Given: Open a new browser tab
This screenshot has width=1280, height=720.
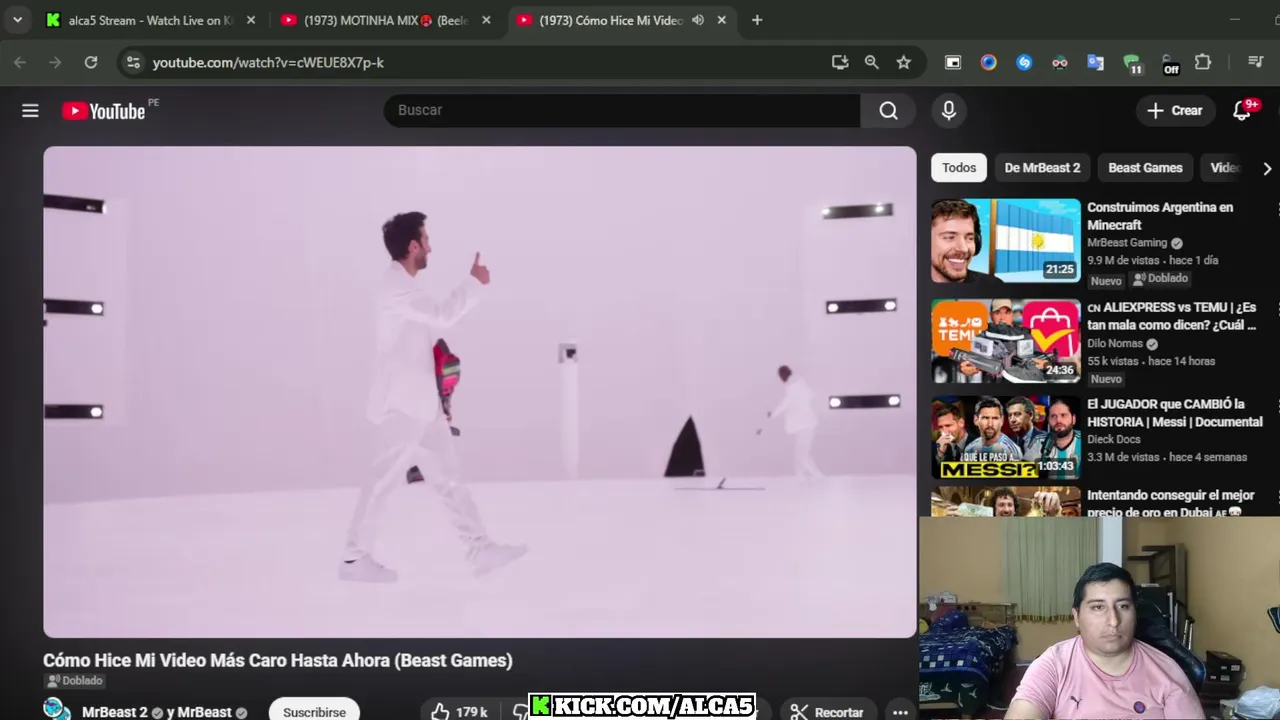Looking at the screenshot, I should pos(757,20).
